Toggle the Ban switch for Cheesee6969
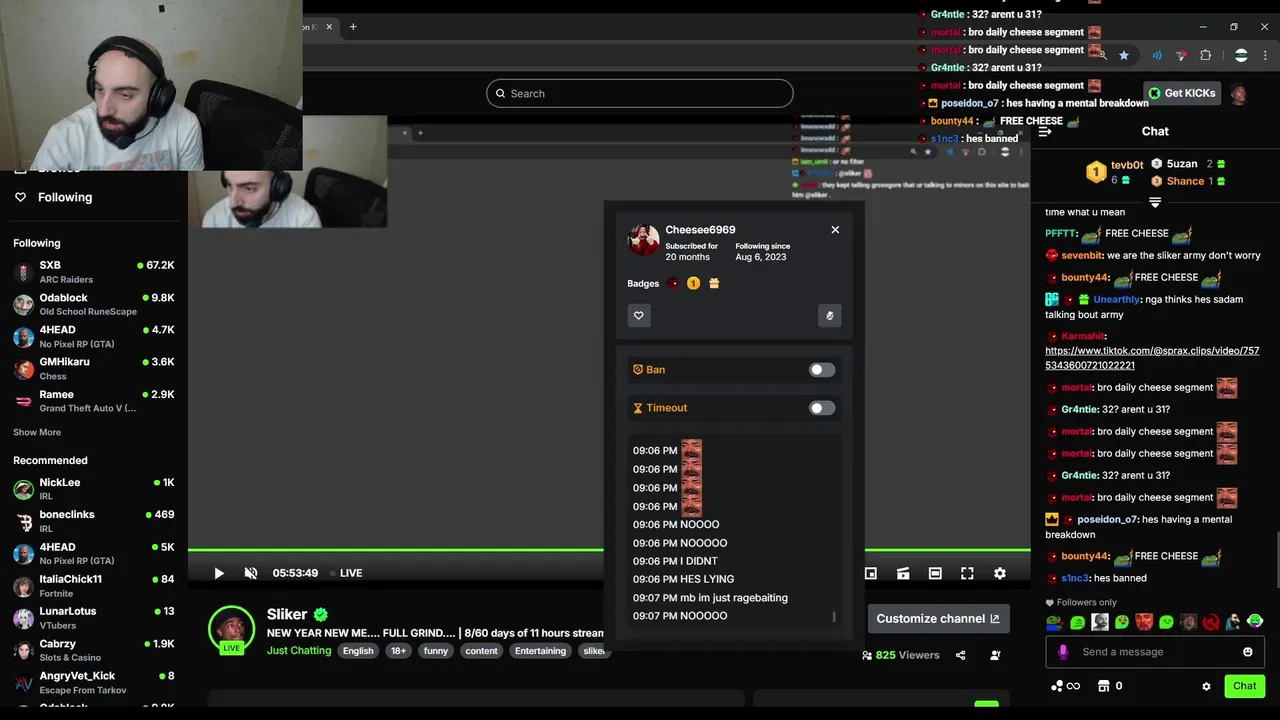Image resolution: width=1280 pixels, height=720 pixels. (x=822, y=370)
